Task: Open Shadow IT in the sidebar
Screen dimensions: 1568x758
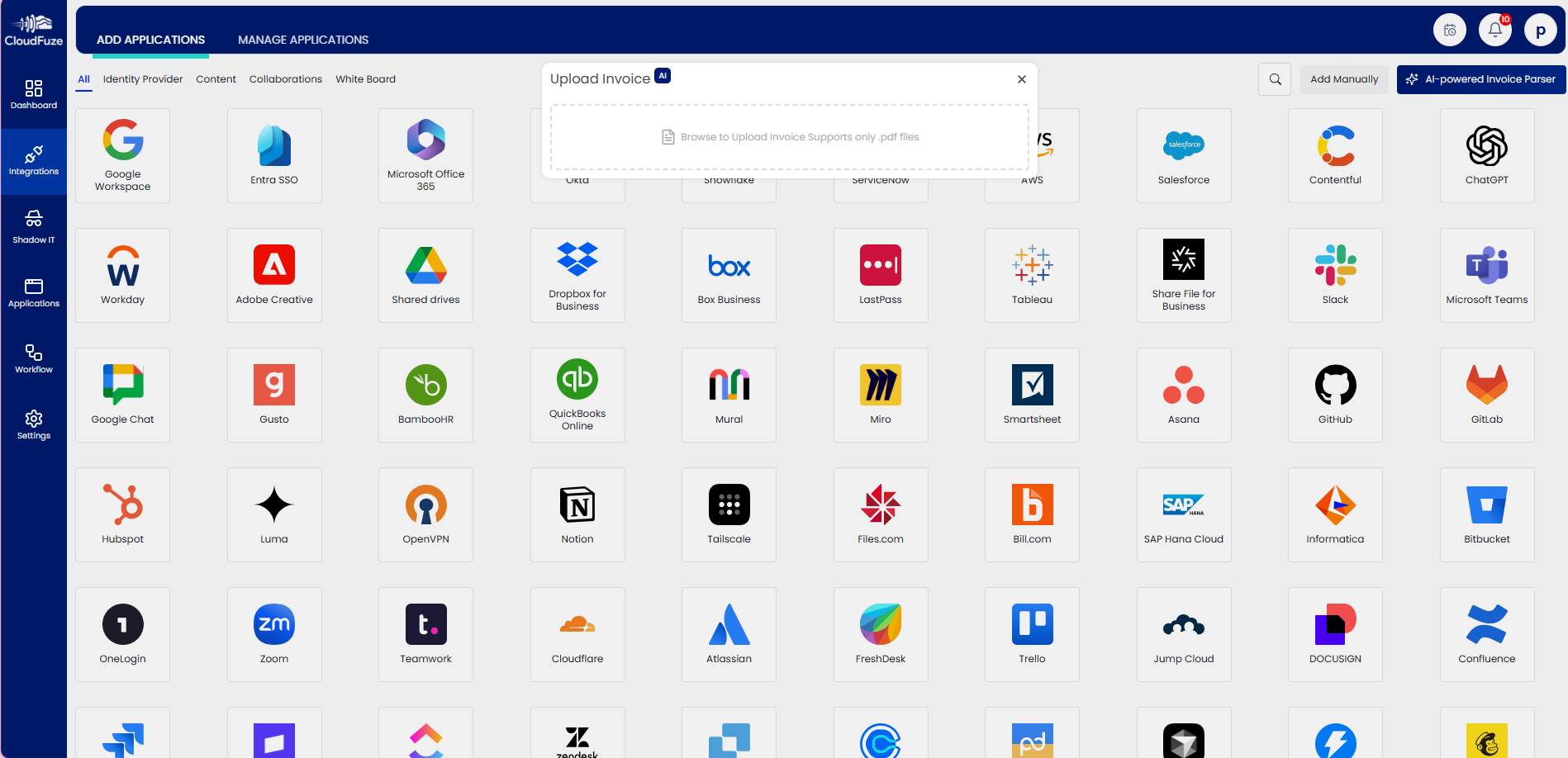Action: click(34, 226)
